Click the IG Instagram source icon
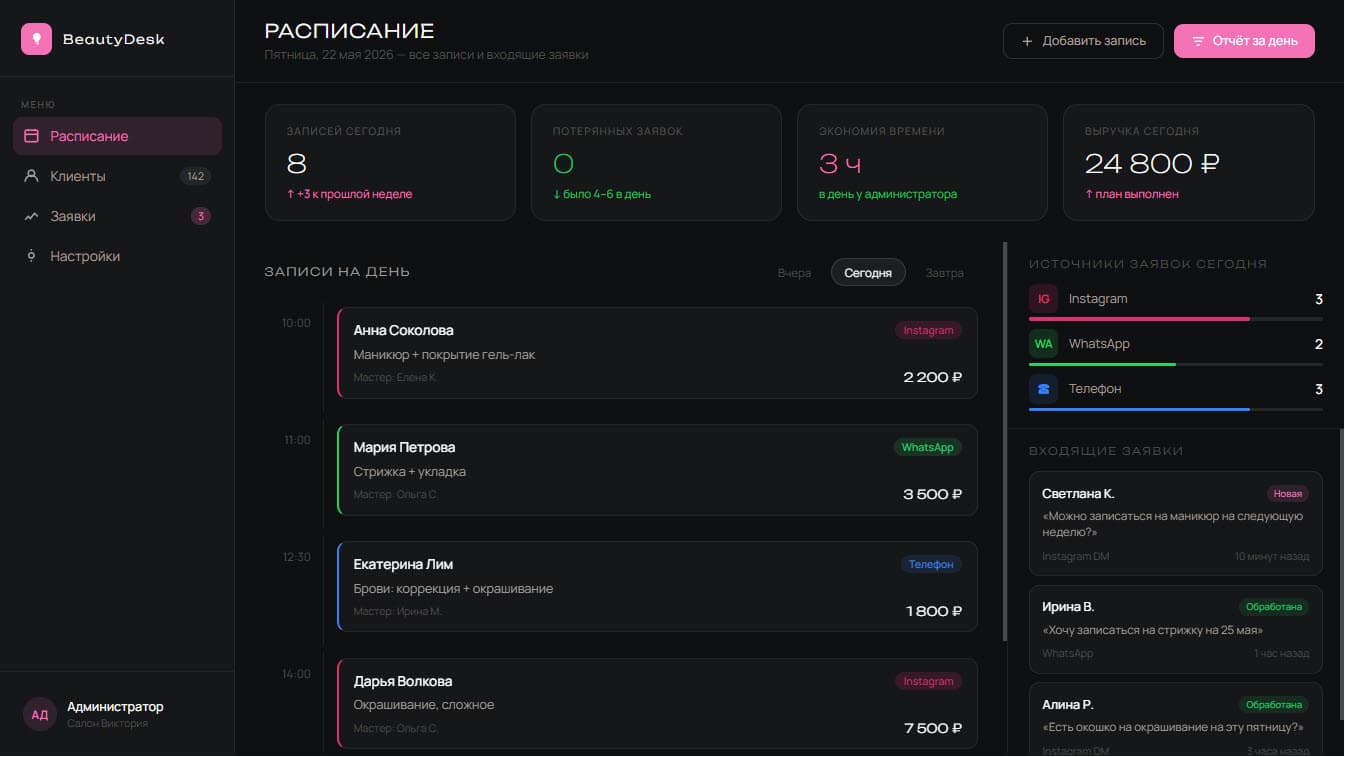Image resolution: width=1345 pixels, height=757 pixels. coord(1043,299)
